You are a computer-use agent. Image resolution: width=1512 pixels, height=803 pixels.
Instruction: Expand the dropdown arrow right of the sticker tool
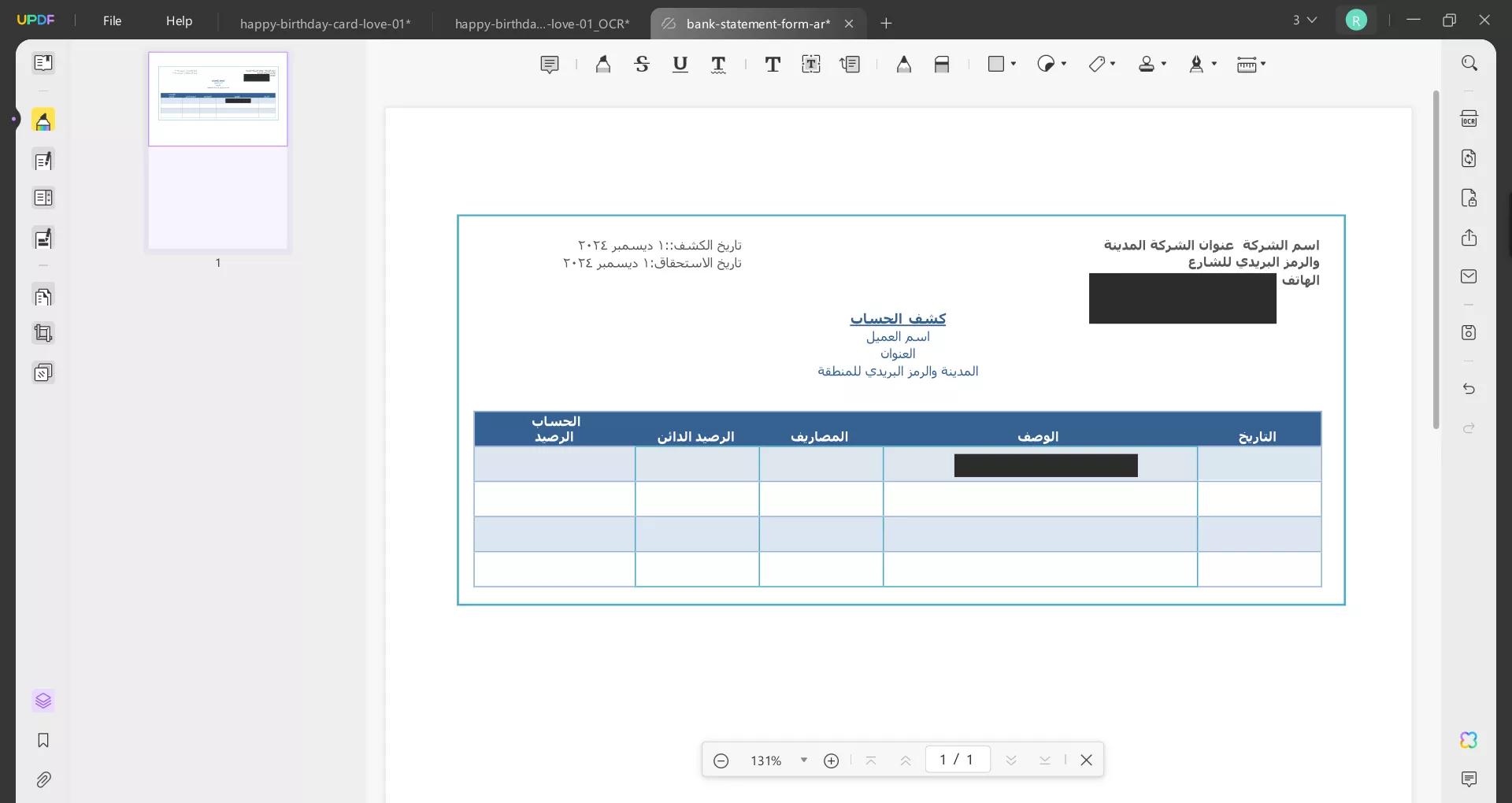[1113, 65]
